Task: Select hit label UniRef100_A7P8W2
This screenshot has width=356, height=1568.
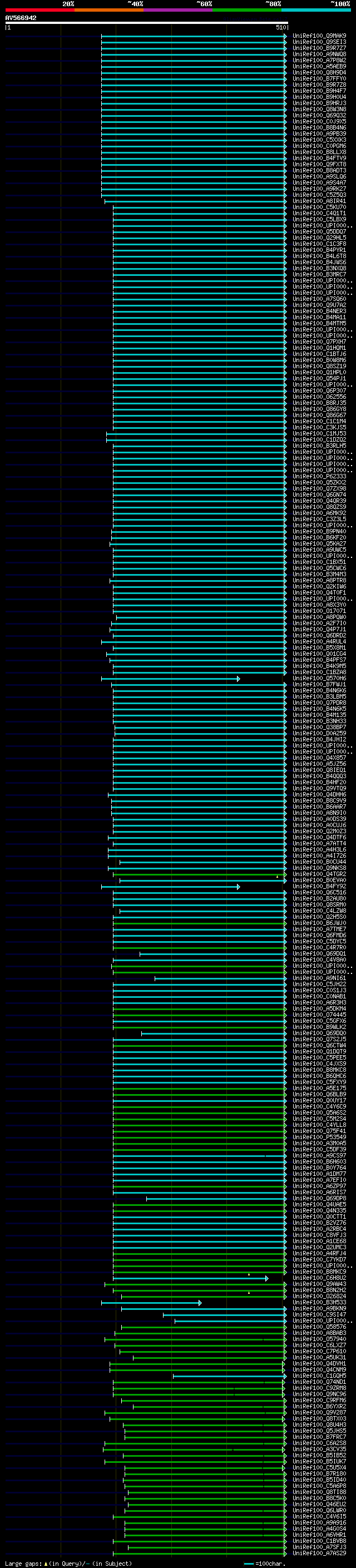Action: point(319,60)
